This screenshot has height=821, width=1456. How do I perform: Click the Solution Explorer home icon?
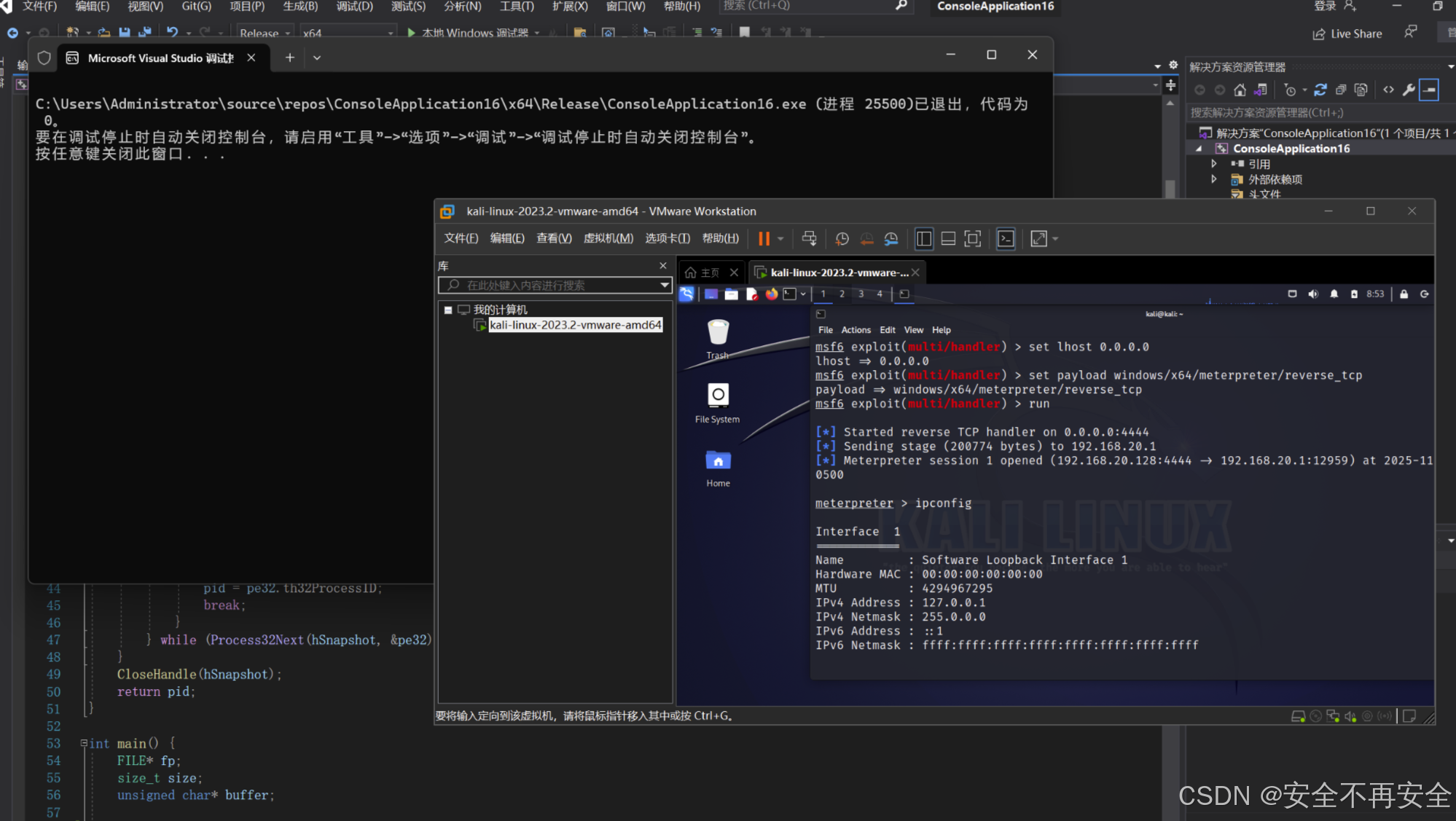[x=1240, y=90]
